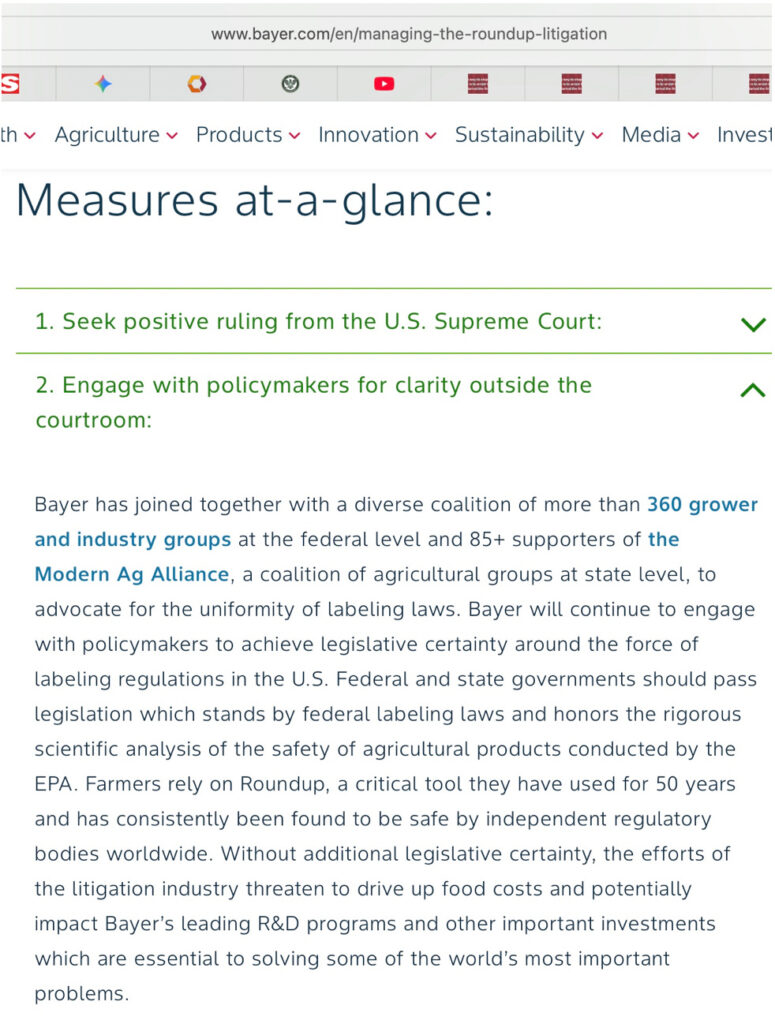
Task: Click the chevron next to Media
Action: [693, 136]
